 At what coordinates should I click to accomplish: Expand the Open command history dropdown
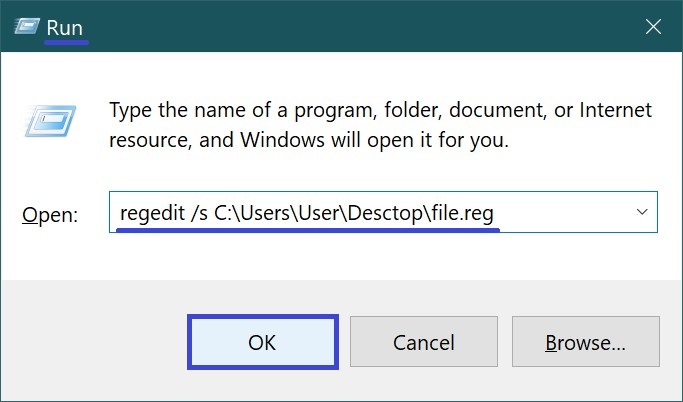pyautogui.click(x=640, y=213)
